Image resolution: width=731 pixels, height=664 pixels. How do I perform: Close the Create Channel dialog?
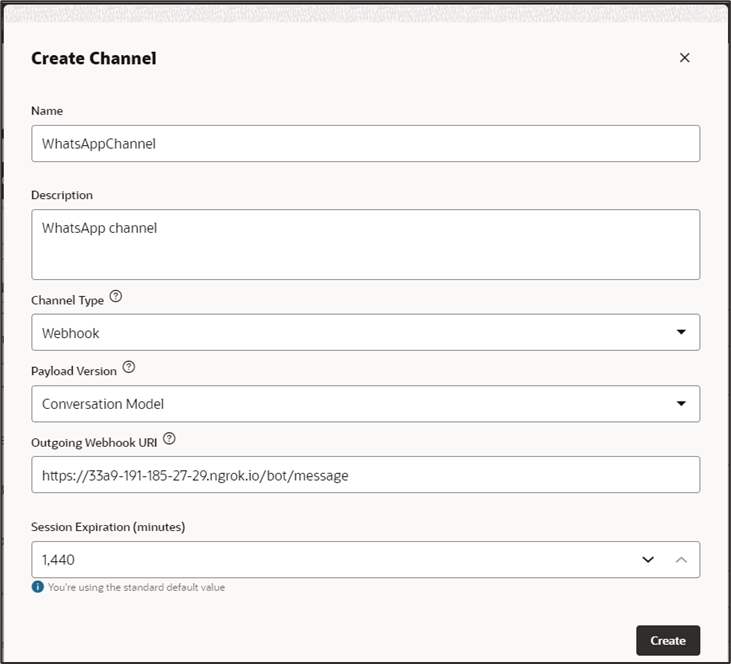(x=684, y=58)
